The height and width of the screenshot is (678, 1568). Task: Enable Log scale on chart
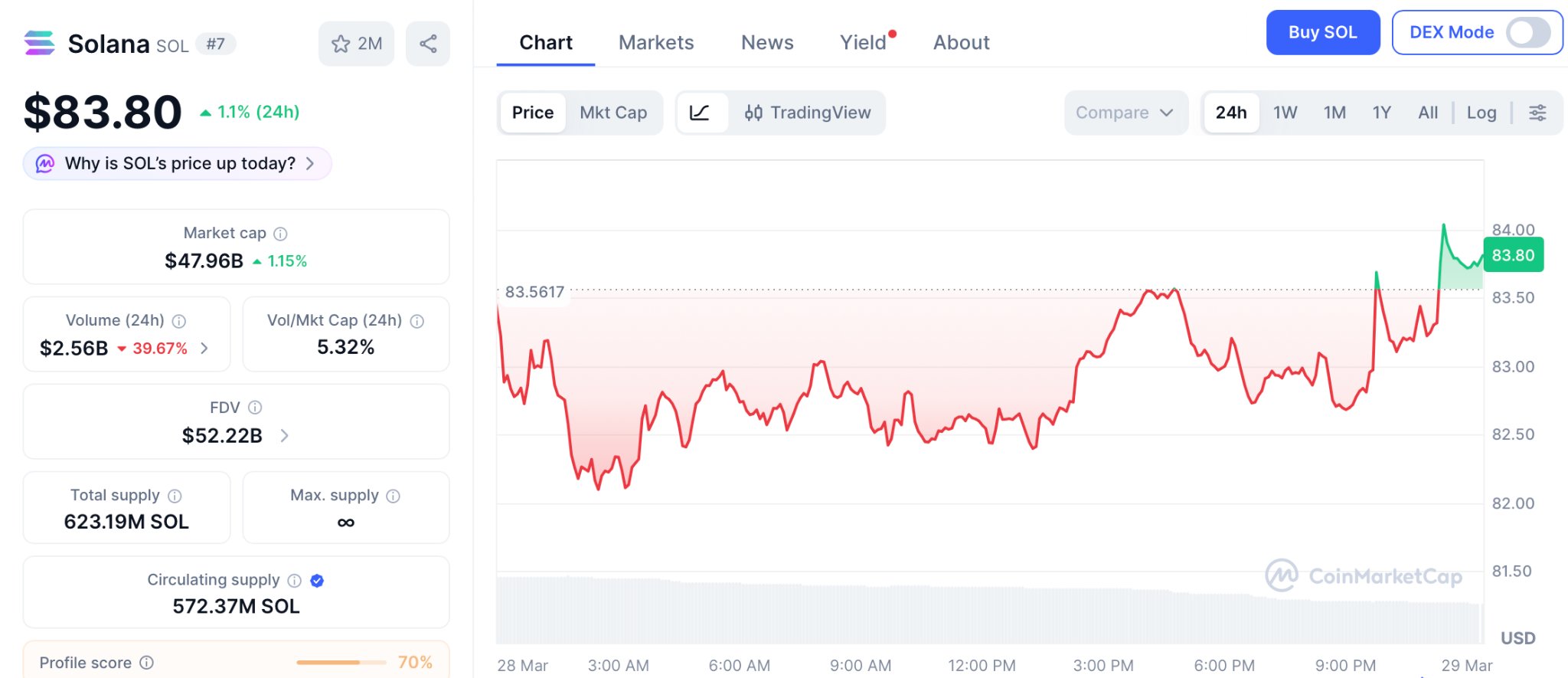pos(1481,113)
